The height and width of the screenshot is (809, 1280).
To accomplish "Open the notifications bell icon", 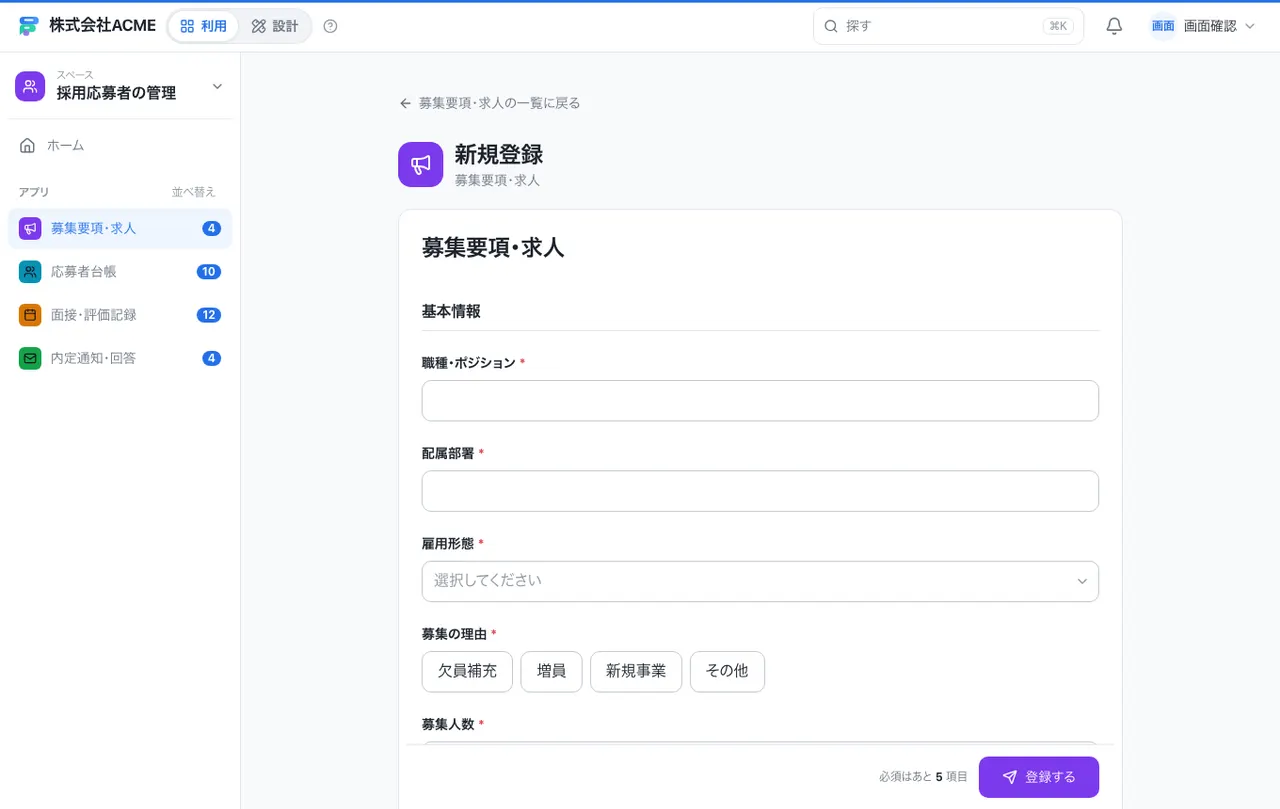I will click(1114, 26).
